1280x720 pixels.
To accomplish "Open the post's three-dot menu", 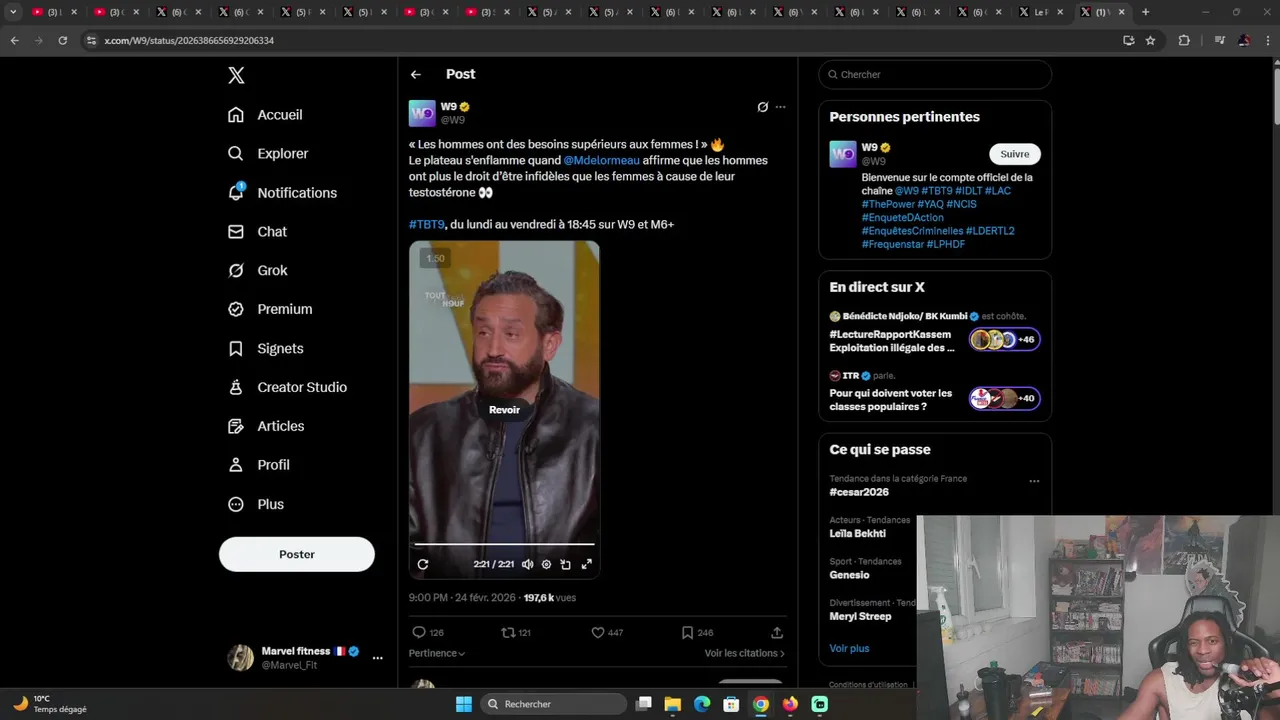I will point(781,107).
